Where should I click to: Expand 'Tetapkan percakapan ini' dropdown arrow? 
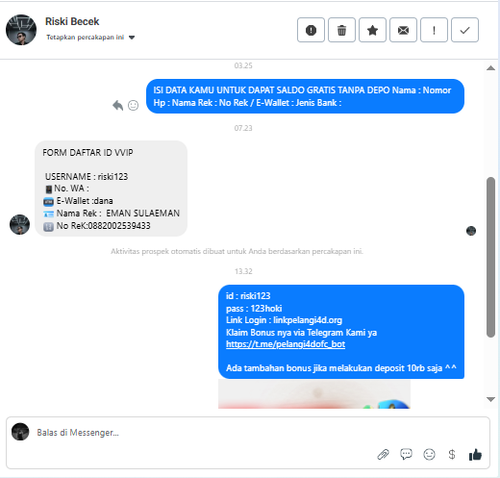[132, 37]
